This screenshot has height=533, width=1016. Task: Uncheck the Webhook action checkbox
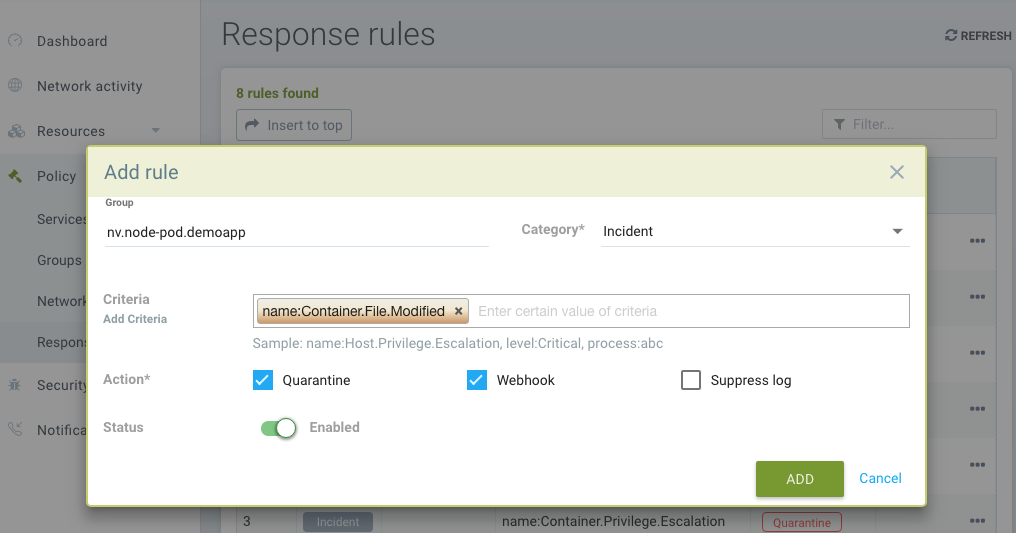(477, 380)
